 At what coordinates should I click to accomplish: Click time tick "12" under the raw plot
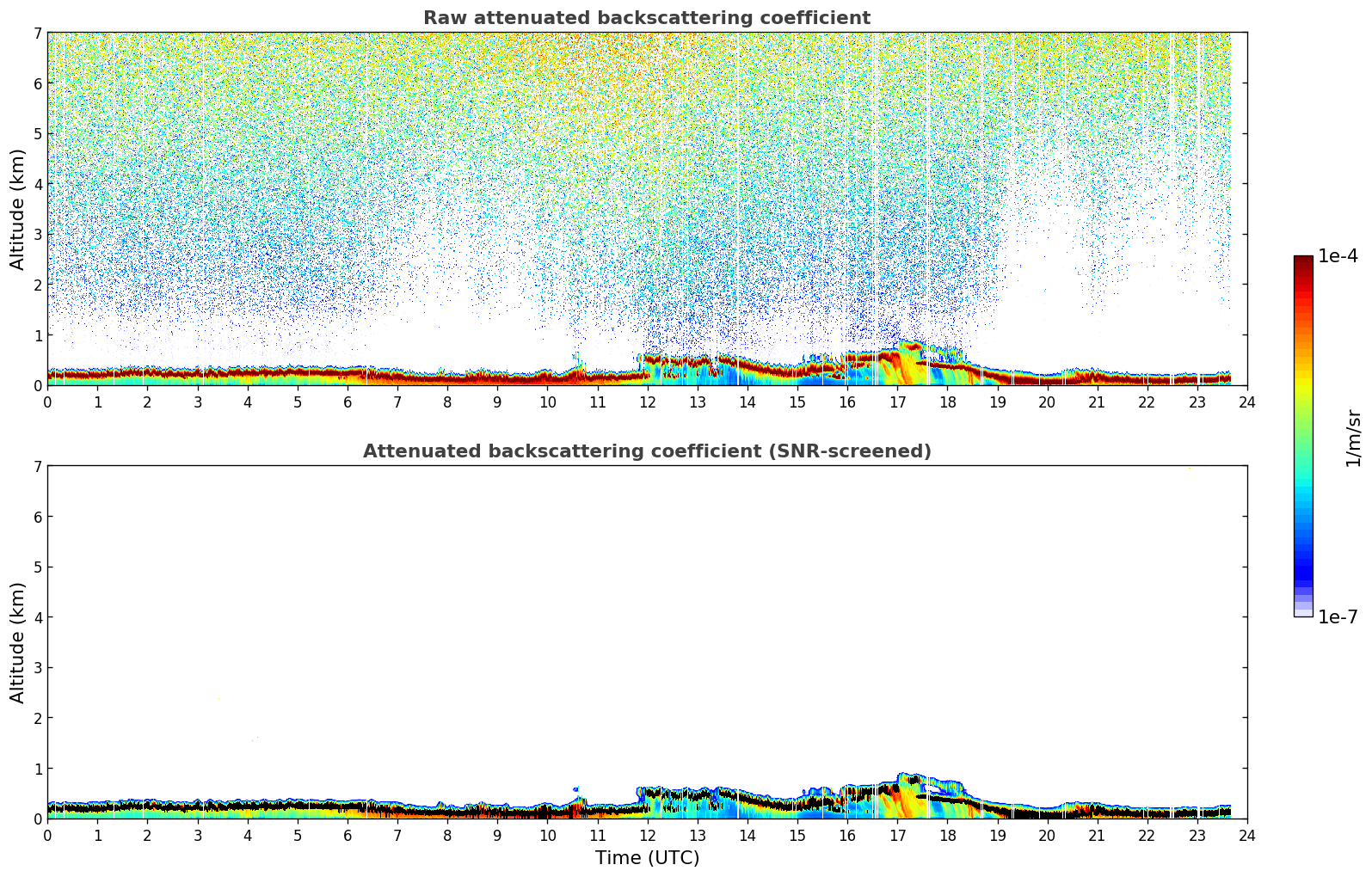[647, 402]
